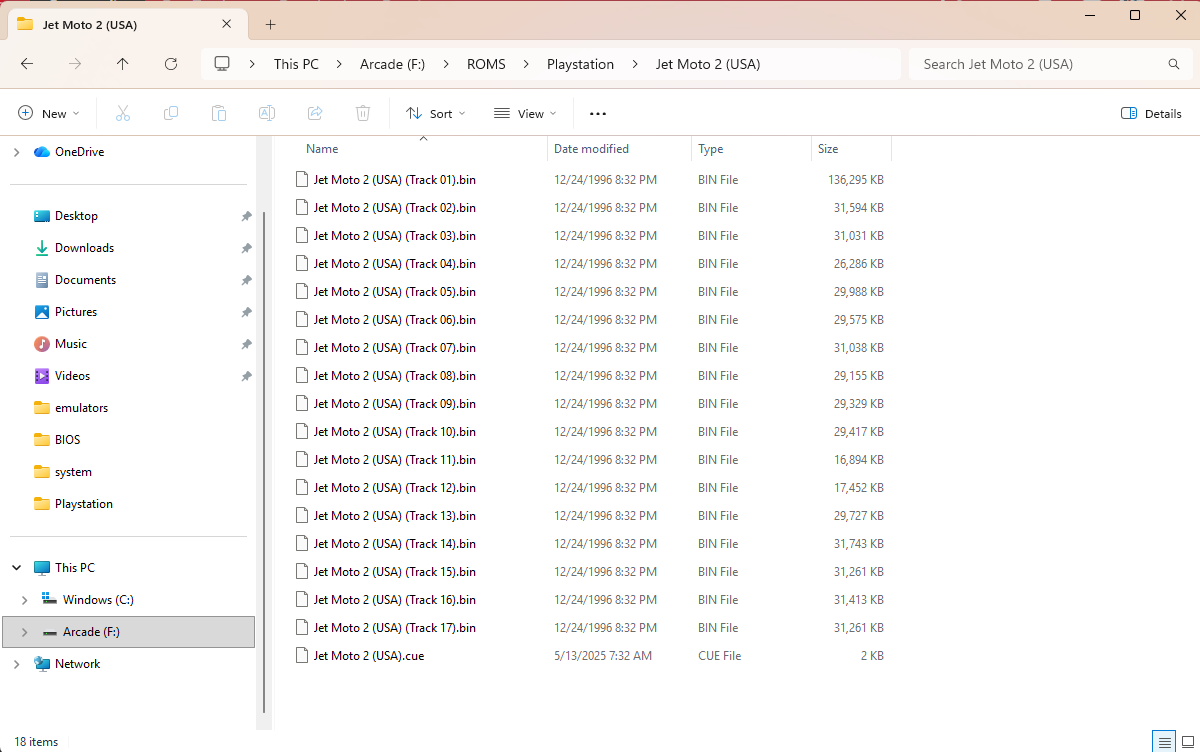The image size is (1200, 752).
Task: Click the Share icon in toolbar
Action: [315, 114]
